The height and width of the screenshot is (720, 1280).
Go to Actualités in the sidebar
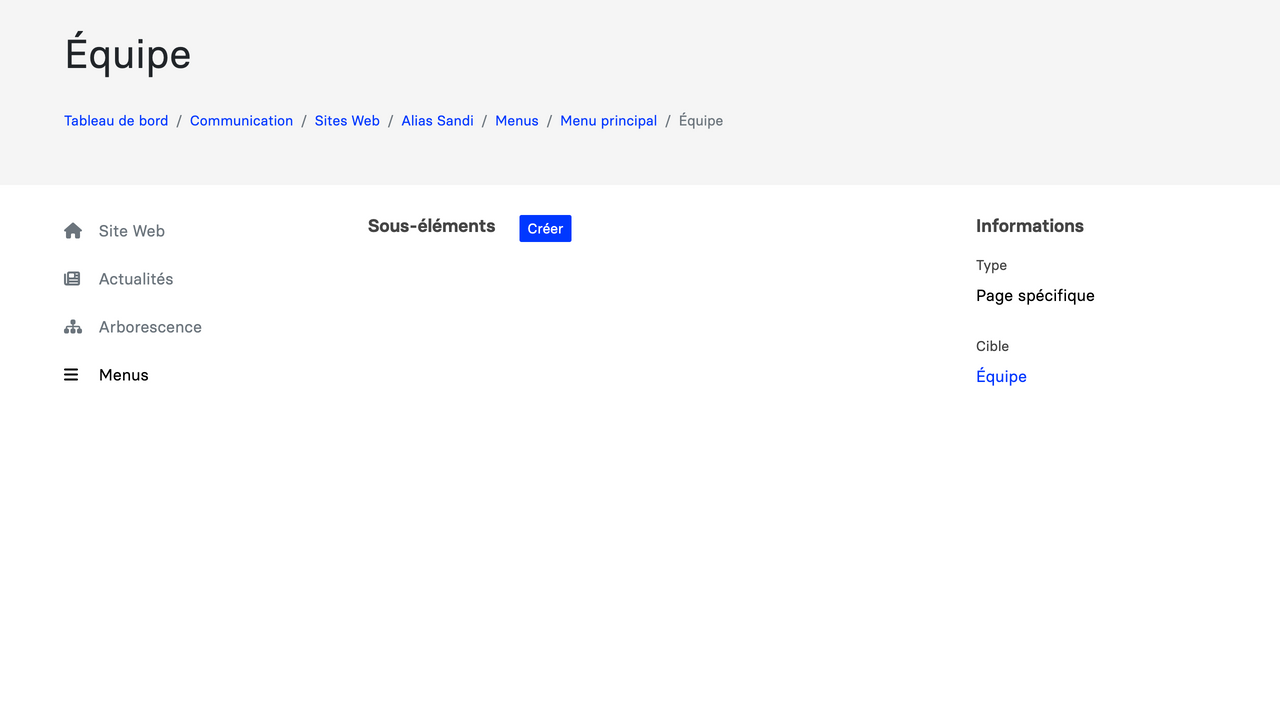click(136, 279)
